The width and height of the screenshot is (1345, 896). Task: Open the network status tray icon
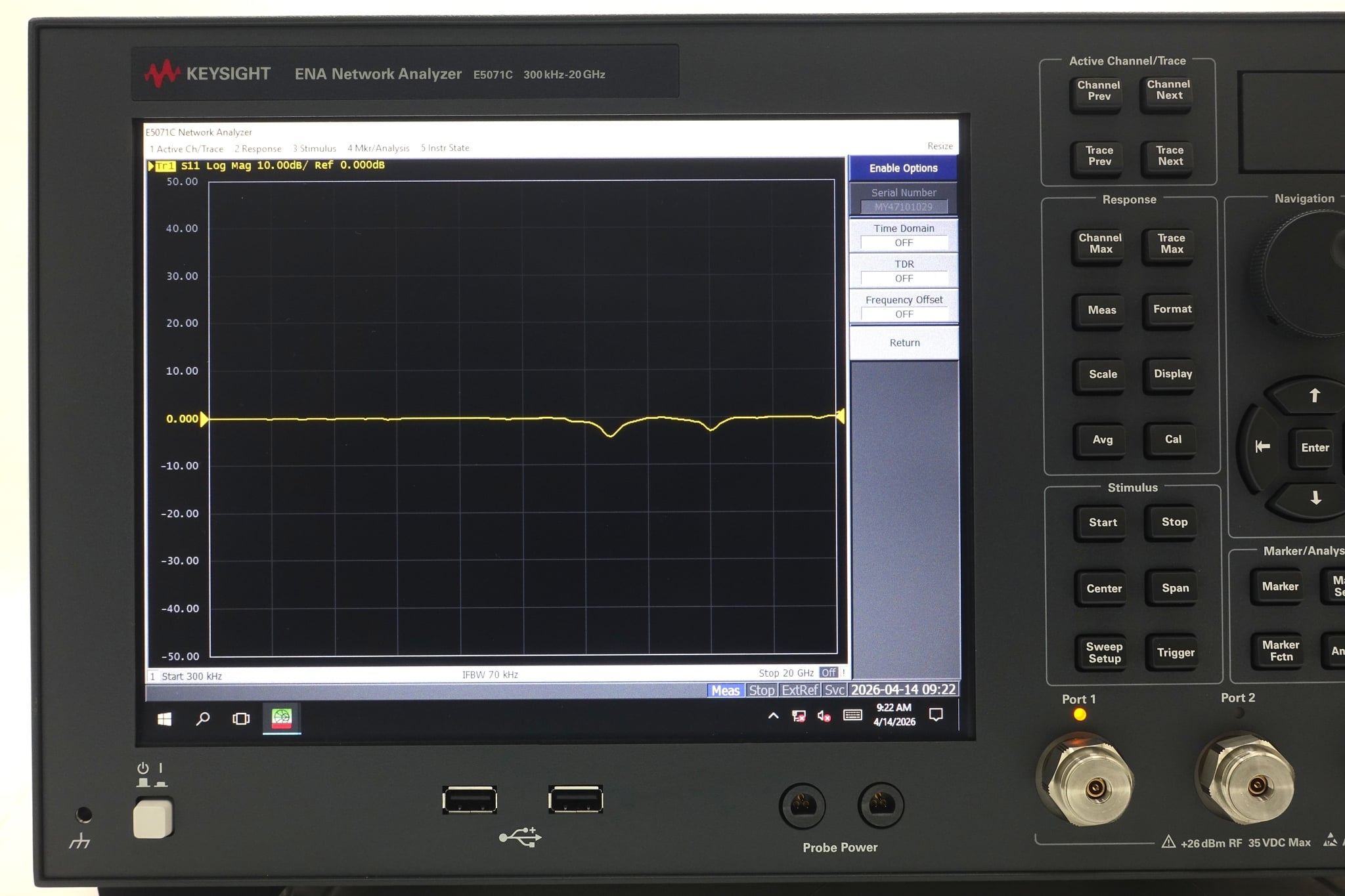coord(799,716)
